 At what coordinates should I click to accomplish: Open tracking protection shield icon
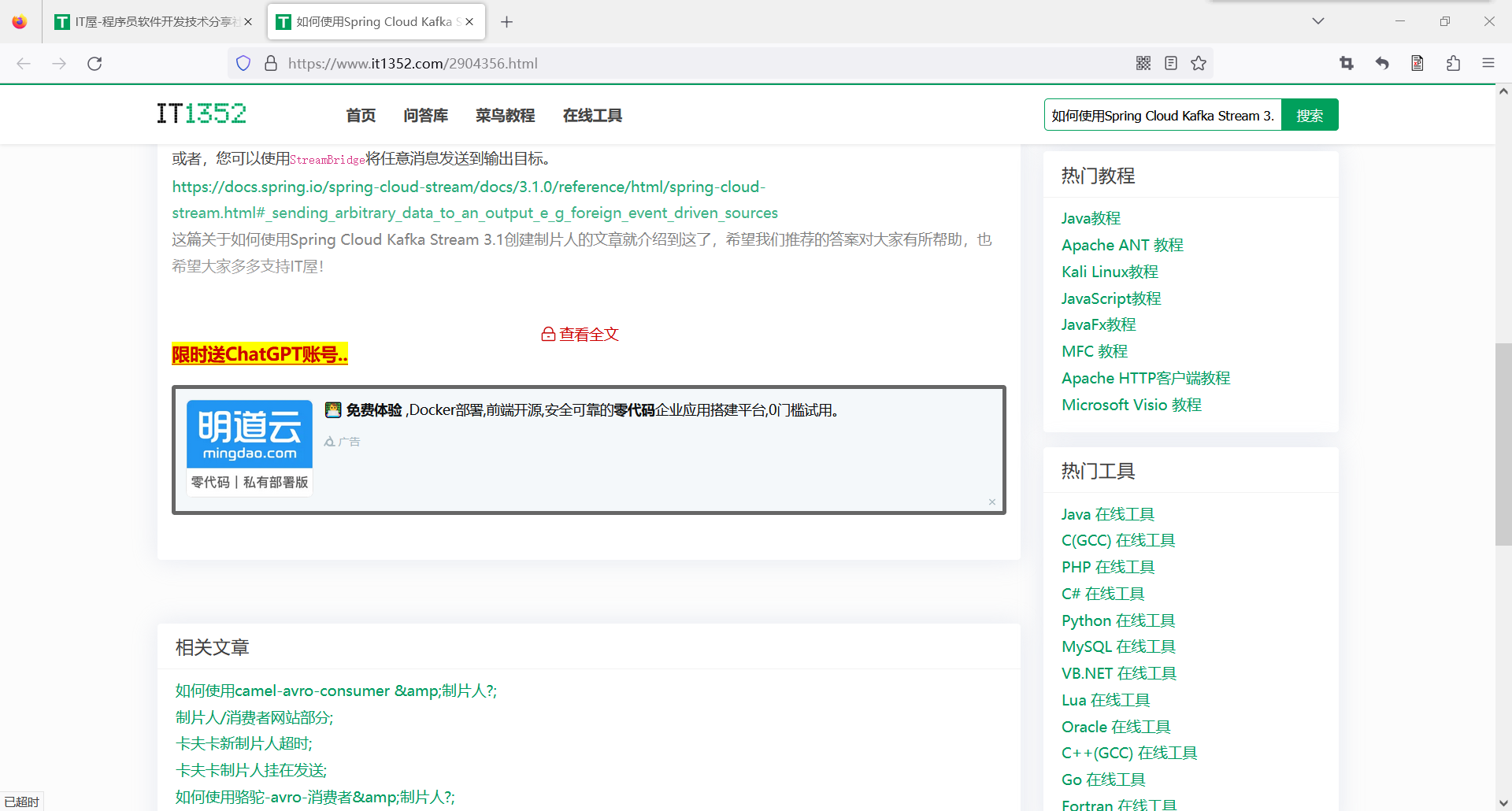coord(243,63)
